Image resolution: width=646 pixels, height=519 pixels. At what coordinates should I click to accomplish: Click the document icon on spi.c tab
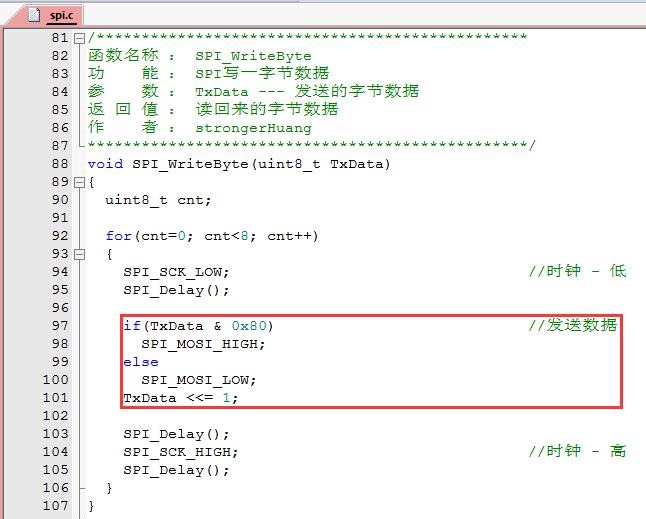coord(34,15)
